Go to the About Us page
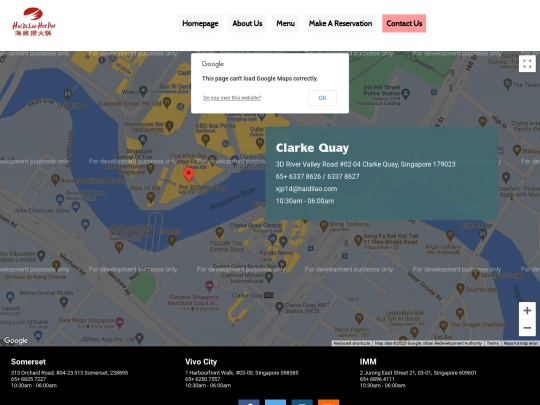This screenshot has width=540, height=405. click(247, 23)
